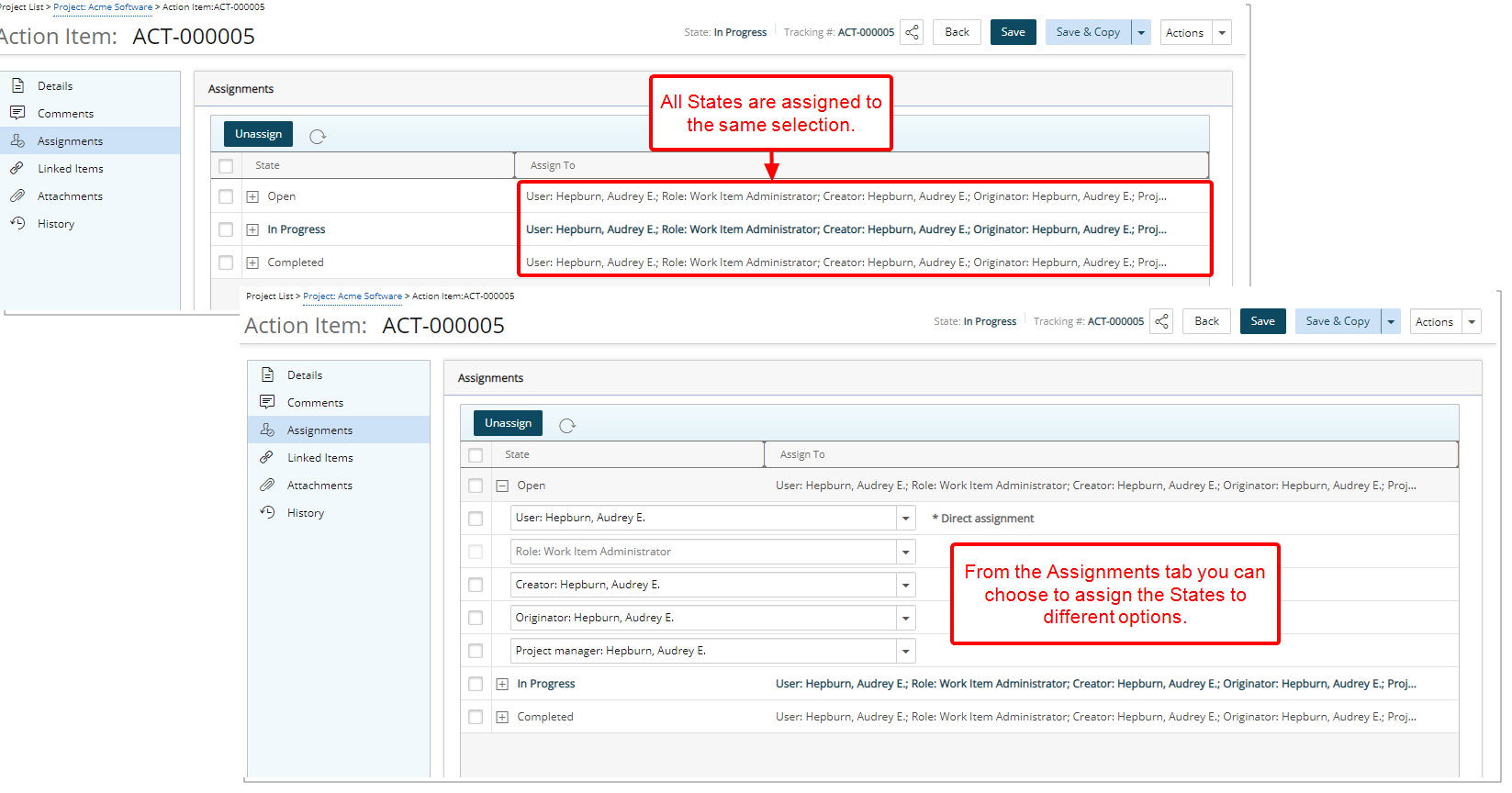Click the Assign To header in the lower table
The width and height of the screenshot is (1512, 793).
tap(802, 454)
